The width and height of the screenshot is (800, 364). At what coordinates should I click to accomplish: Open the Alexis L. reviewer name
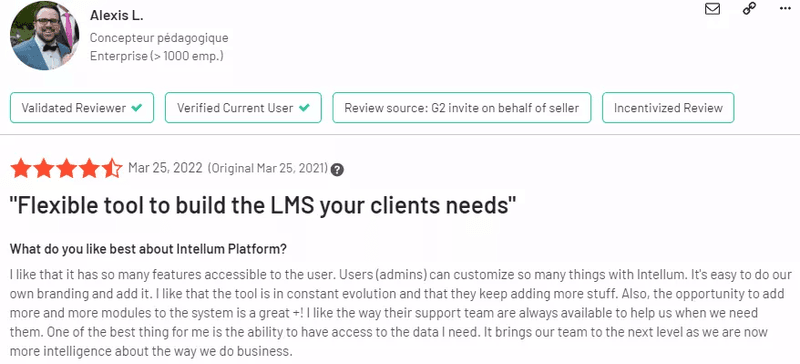(x=116, y=16)
